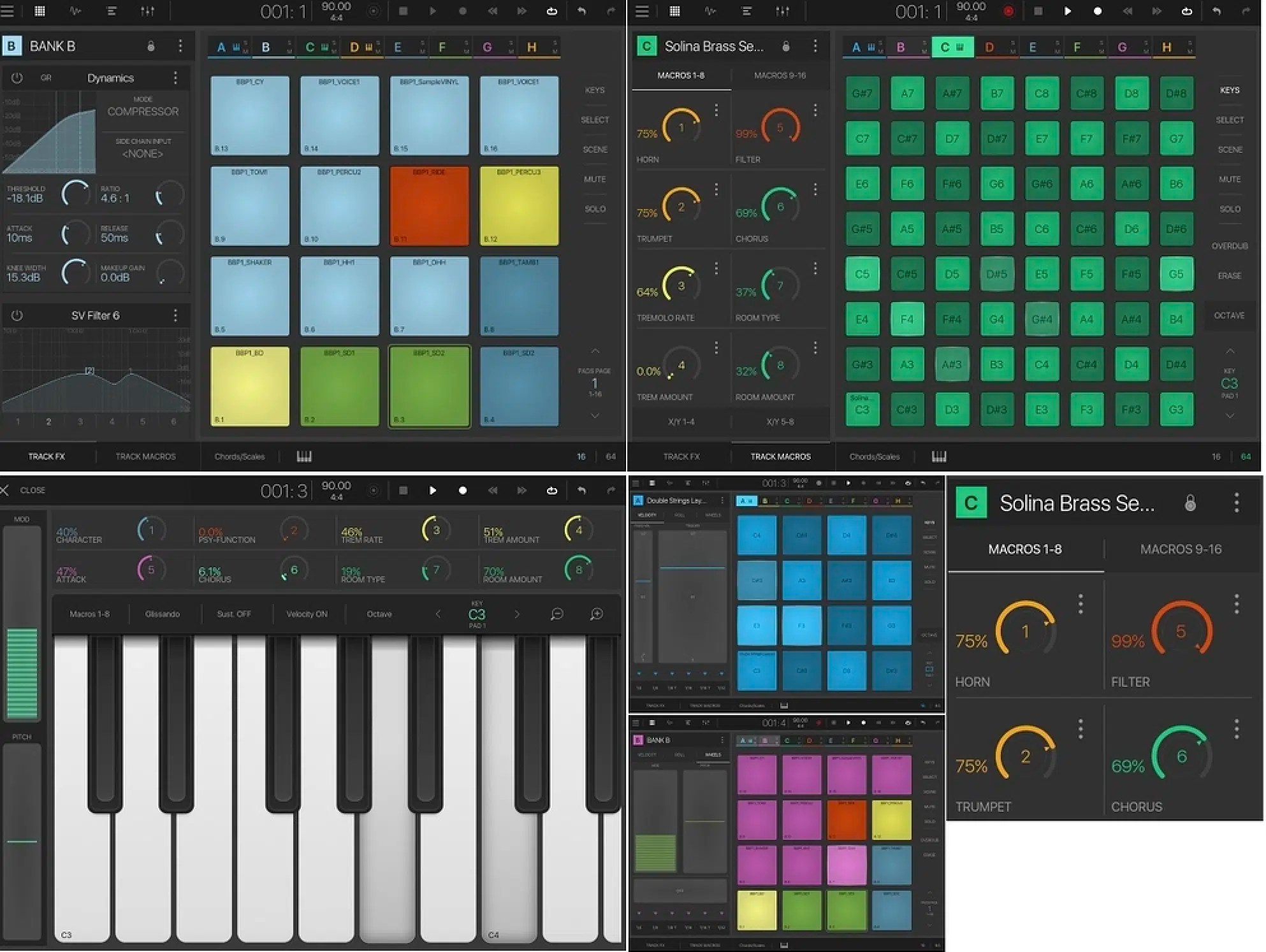This screenshot has width=1266, height=952.
Task: Open the hamburger menu in the top-left corner
Action: 8,11
